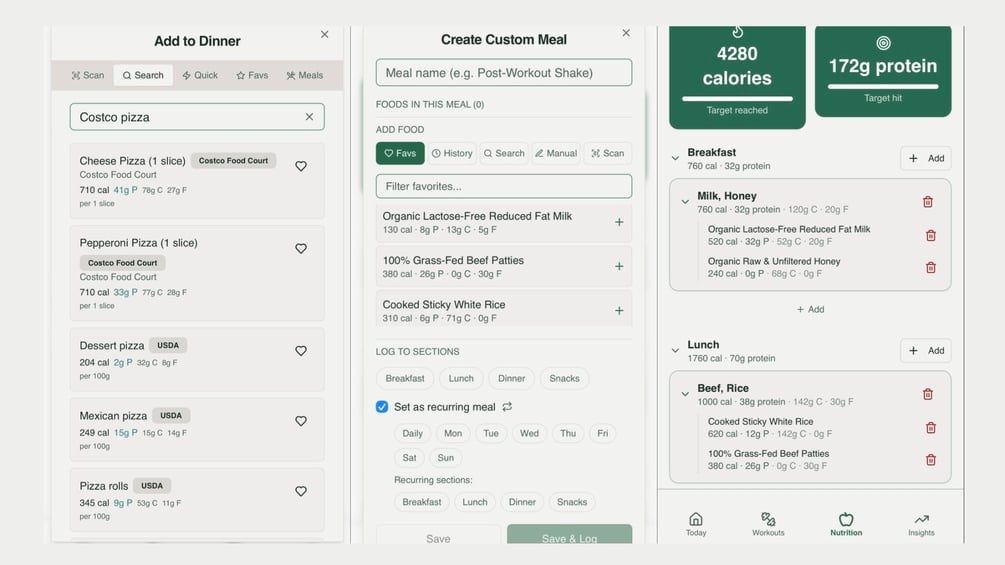Viewport: 1005px width, 565px height.
Task: Select History in Add Food options
Action: click(452, 153)
